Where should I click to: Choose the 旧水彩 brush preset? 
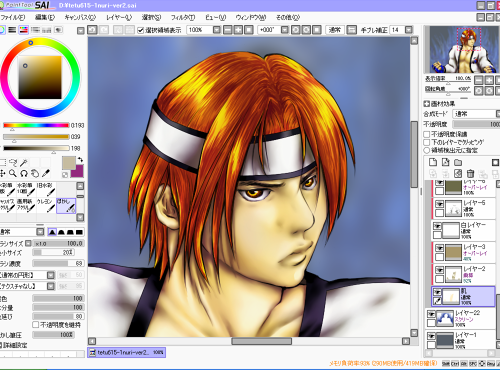click(x=46, y=189)
